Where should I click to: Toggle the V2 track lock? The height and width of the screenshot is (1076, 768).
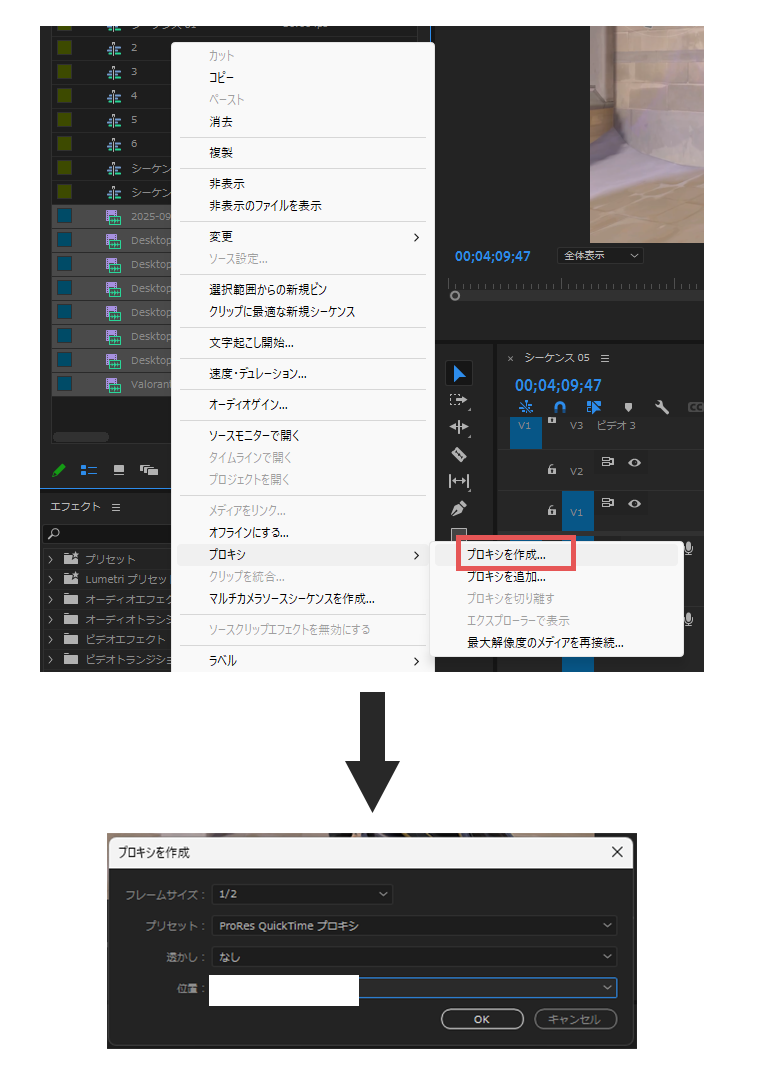(551, 469)
